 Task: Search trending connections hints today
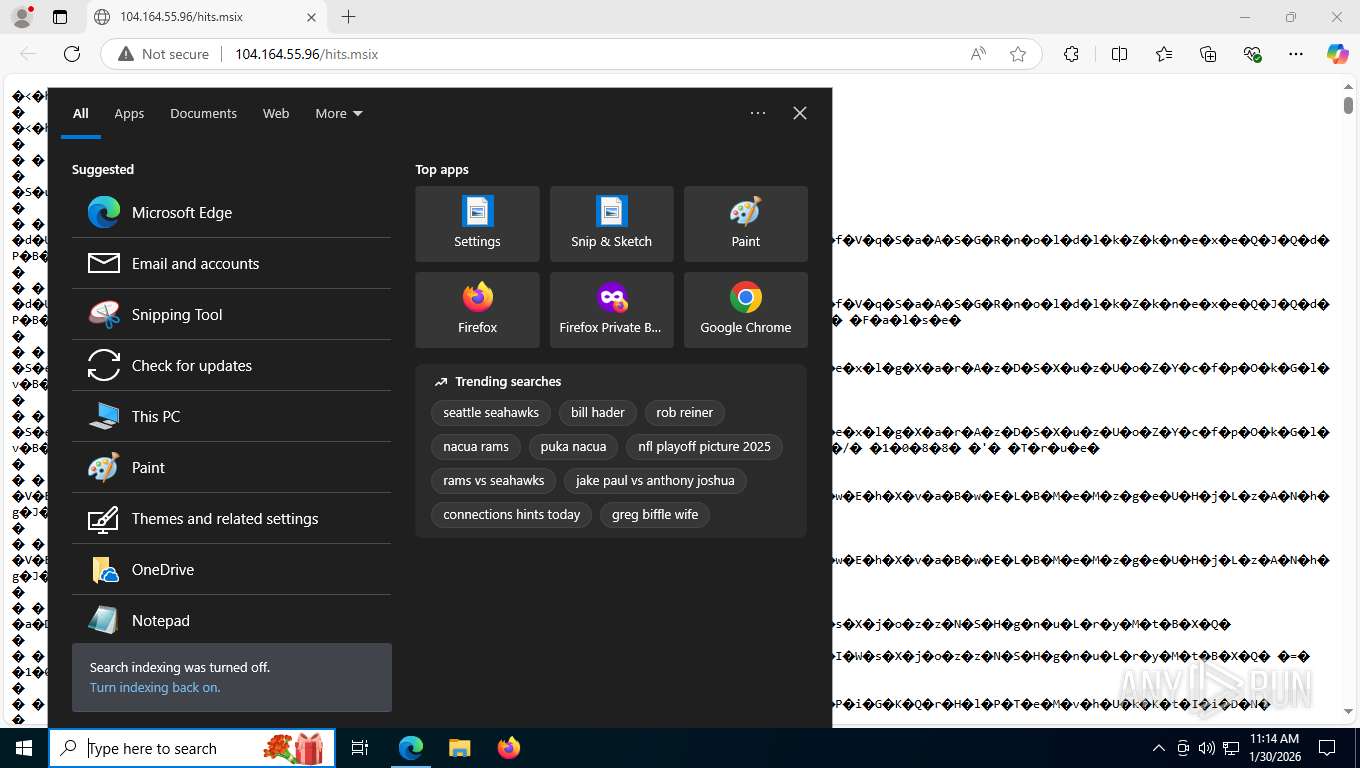click(512, 514)
